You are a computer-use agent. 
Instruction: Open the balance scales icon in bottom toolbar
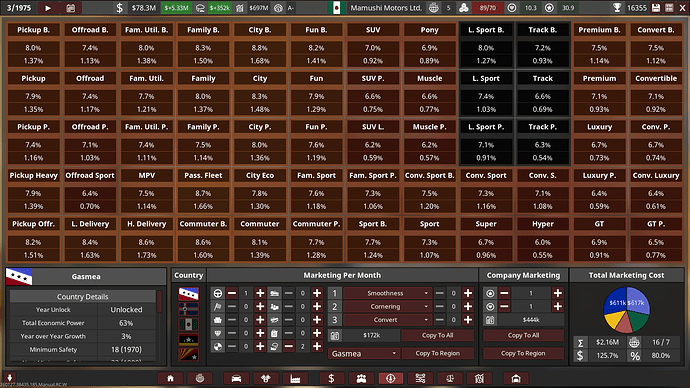450,378
